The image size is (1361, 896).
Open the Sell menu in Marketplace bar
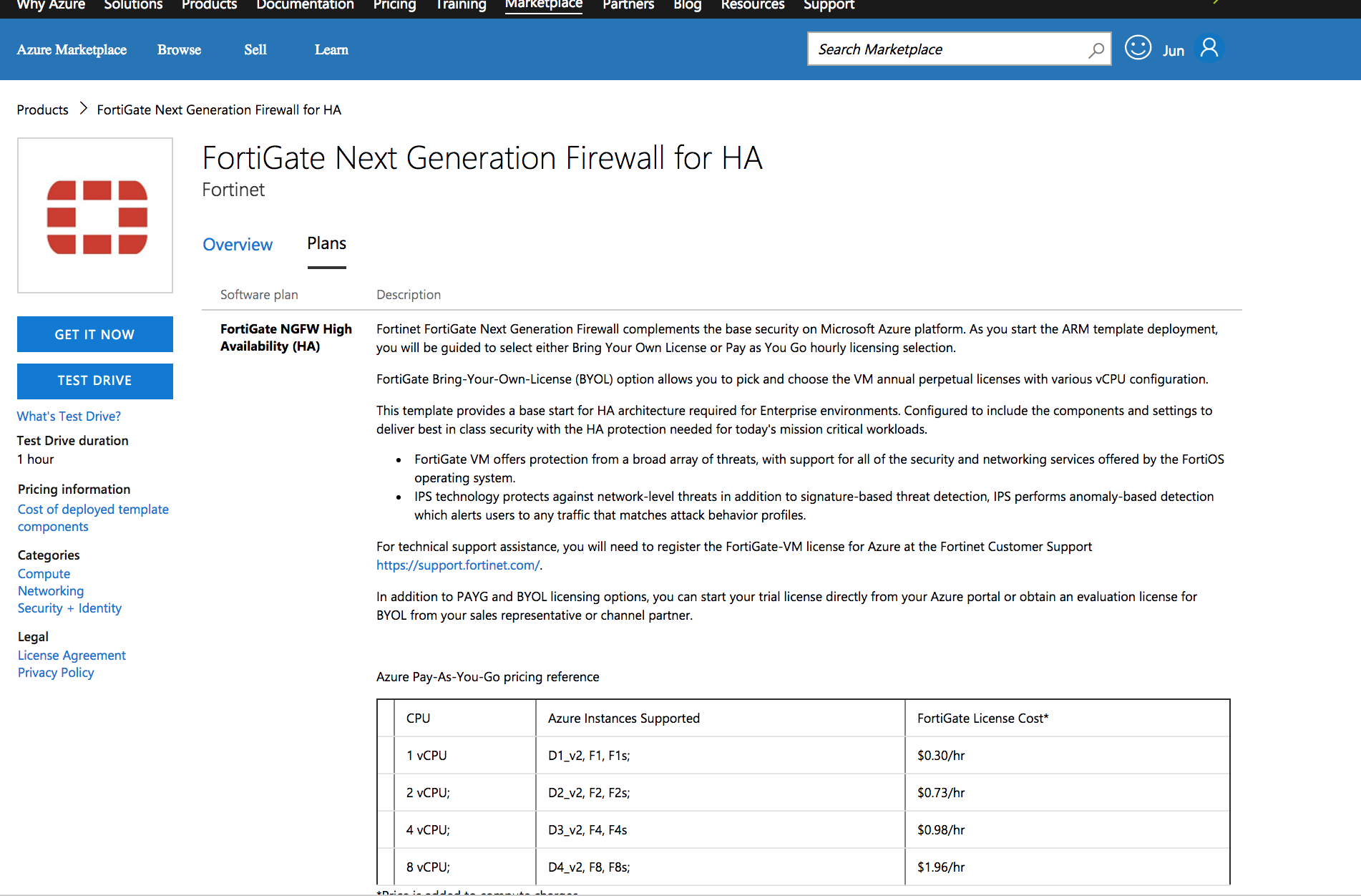click(255, 49)
